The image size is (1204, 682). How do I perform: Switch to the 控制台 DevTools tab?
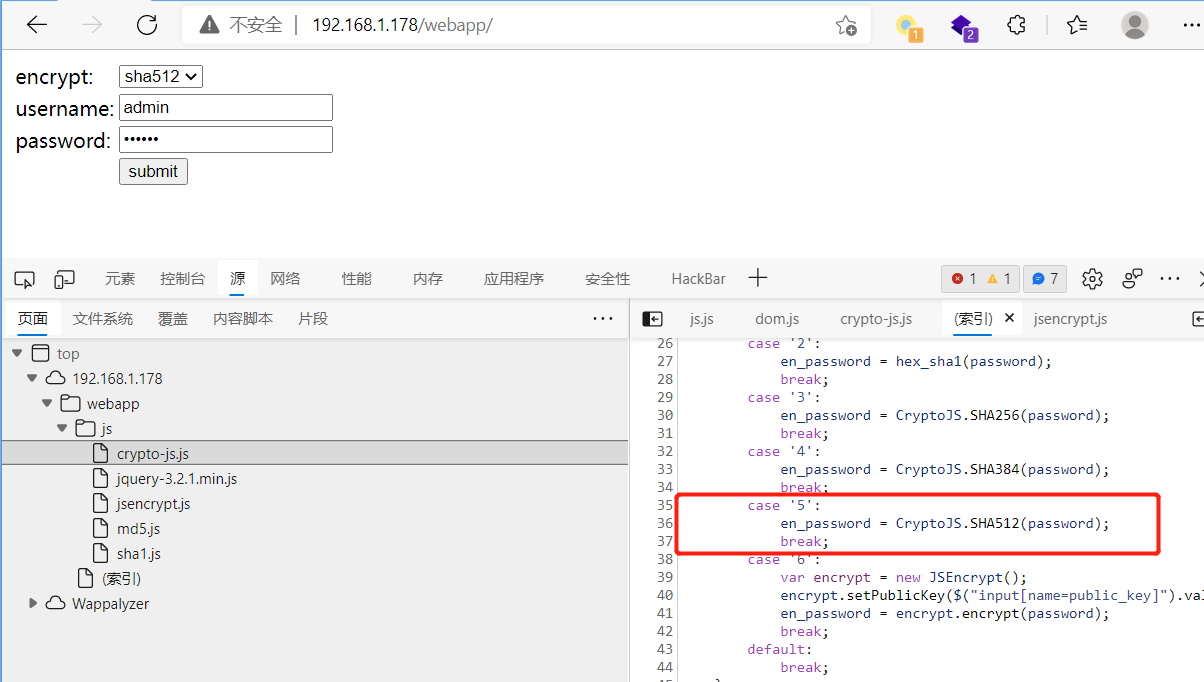pyautogui.click(x=182, y=279)
